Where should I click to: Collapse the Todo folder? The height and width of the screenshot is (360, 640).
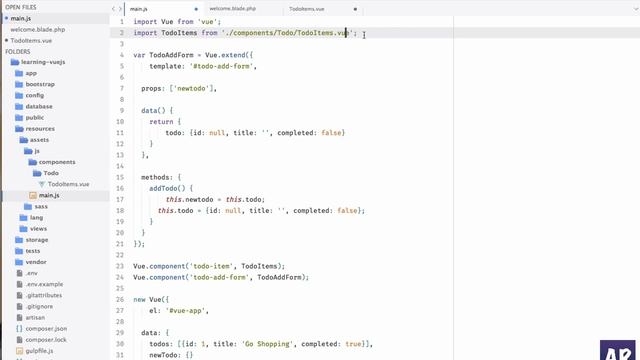(51, 173)
